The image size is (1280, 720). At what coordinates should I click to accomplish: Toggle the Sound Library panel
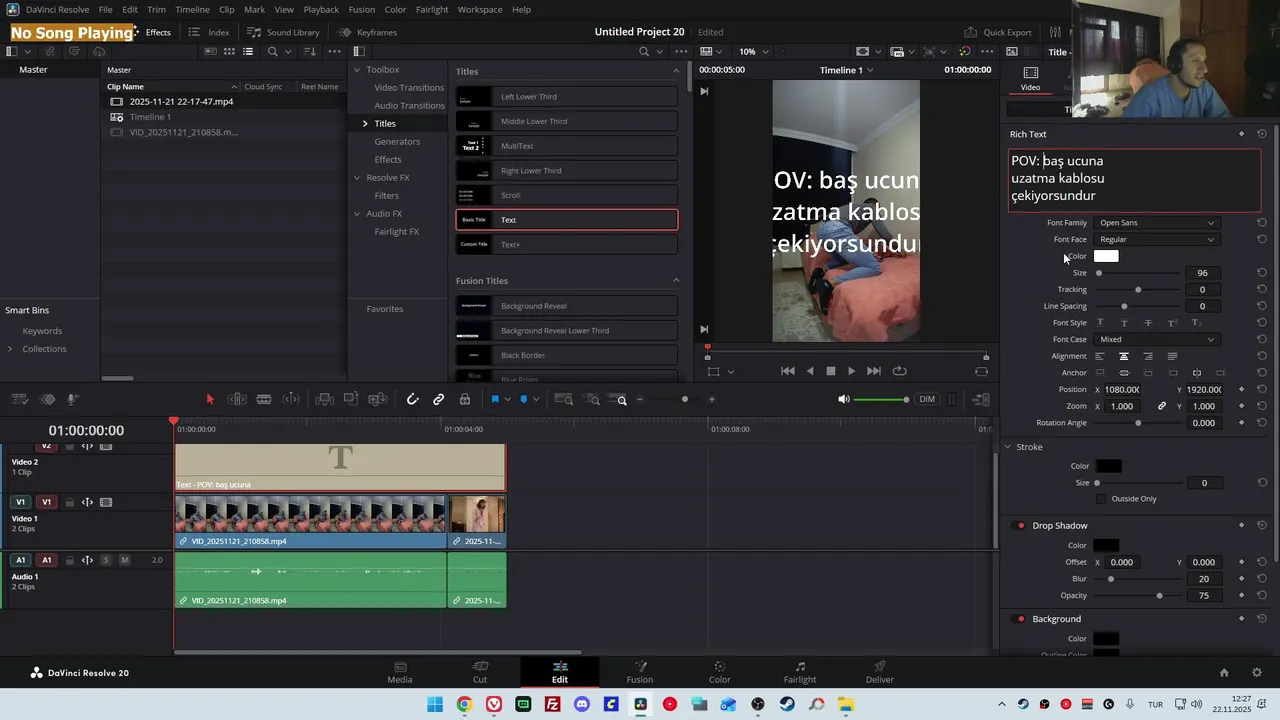pyautogui.click(x=283, y=32)
